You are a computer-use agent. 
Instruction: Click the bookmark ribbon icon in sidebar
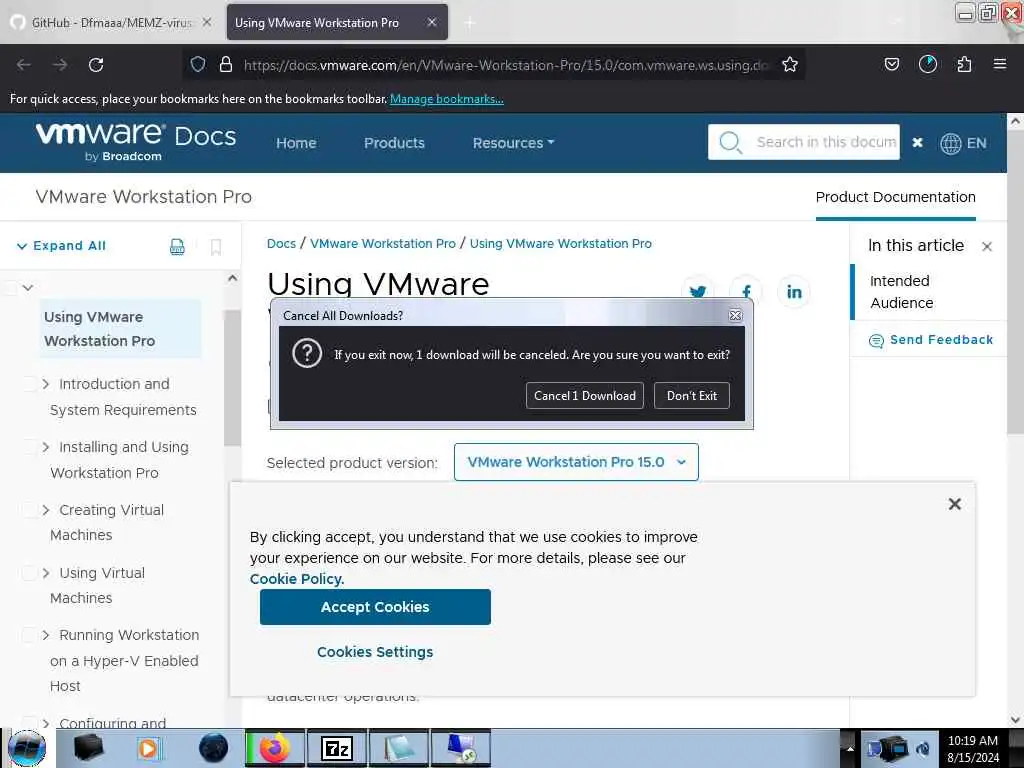point(216,246)
